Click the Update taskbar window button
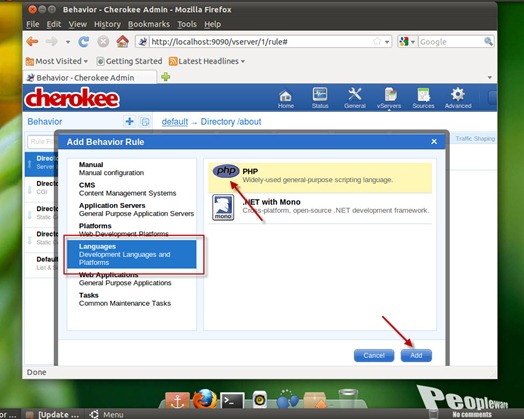This screenshot has height=419, width=524. point(54,415)
